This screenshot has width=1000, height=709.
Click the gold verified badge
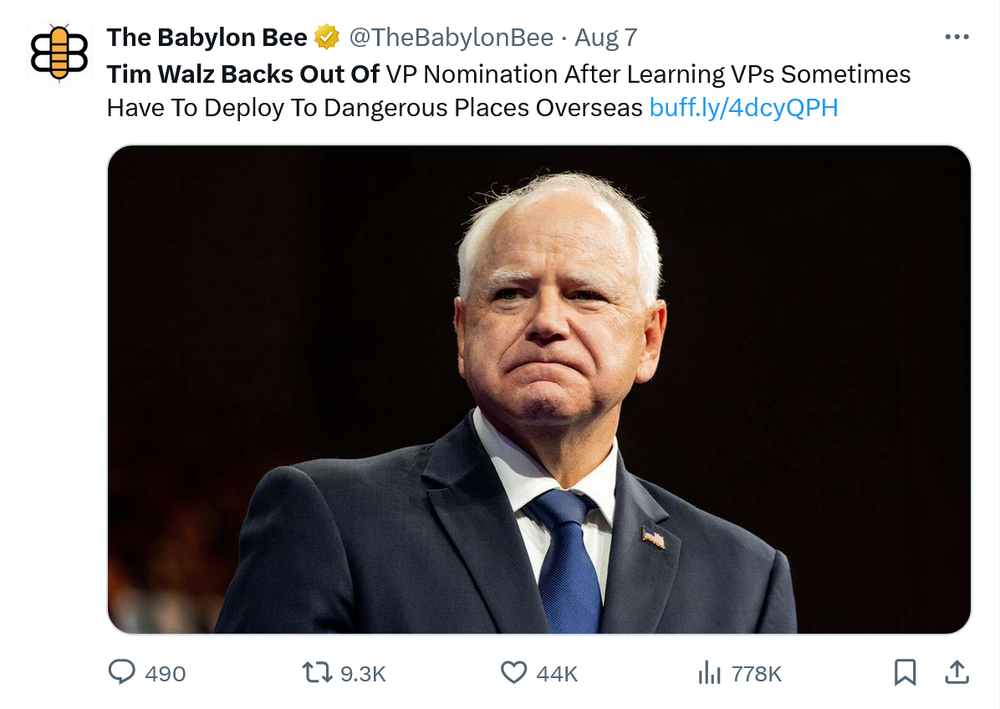coord(327,38)
